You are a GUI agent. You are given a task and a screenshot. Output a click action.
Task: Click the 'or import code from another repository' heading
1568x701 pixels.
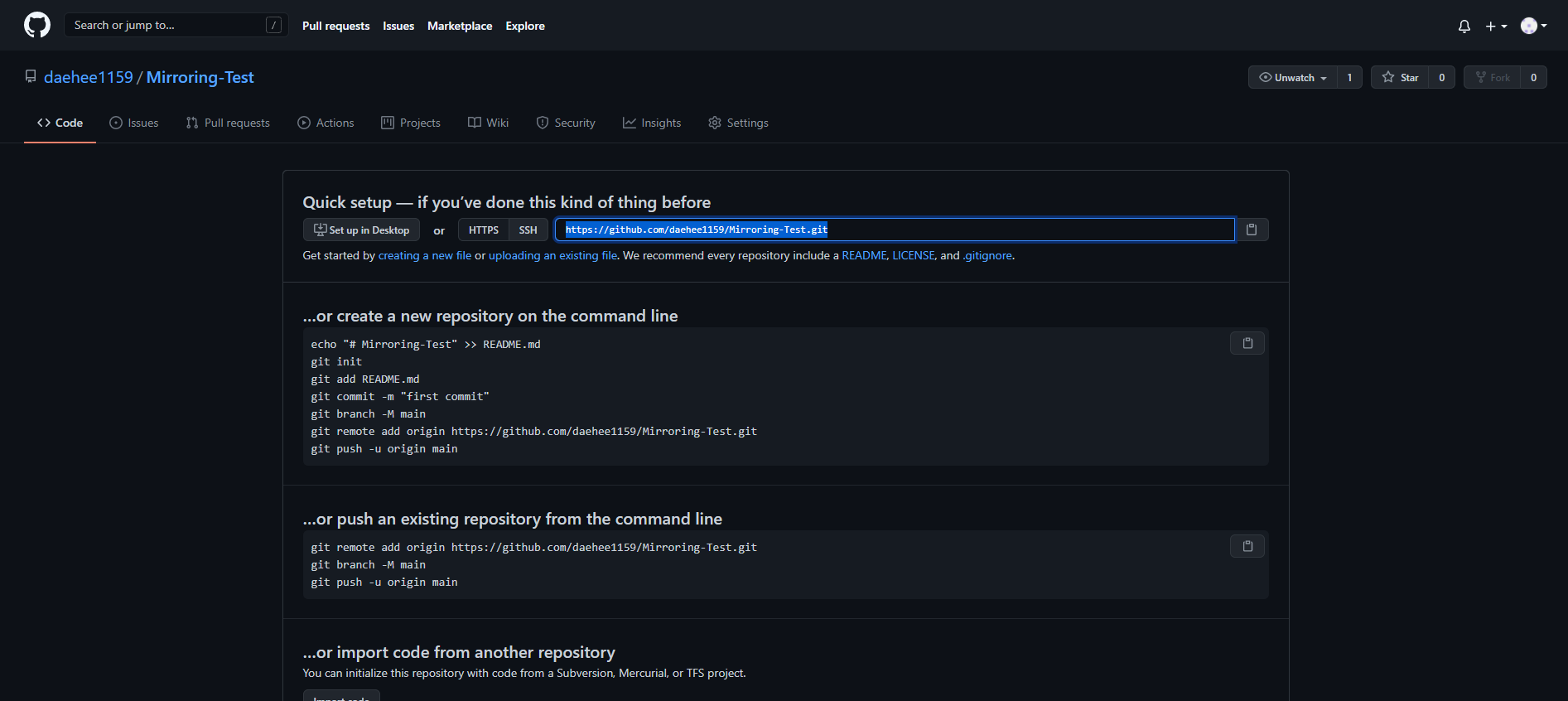point(459,652)
